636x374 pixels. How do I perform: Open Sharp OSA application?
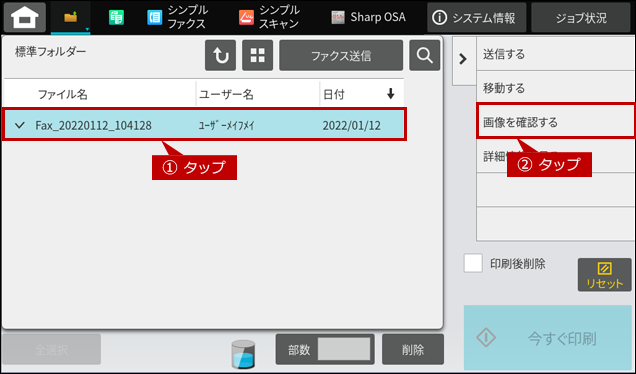tap(368, 17)
